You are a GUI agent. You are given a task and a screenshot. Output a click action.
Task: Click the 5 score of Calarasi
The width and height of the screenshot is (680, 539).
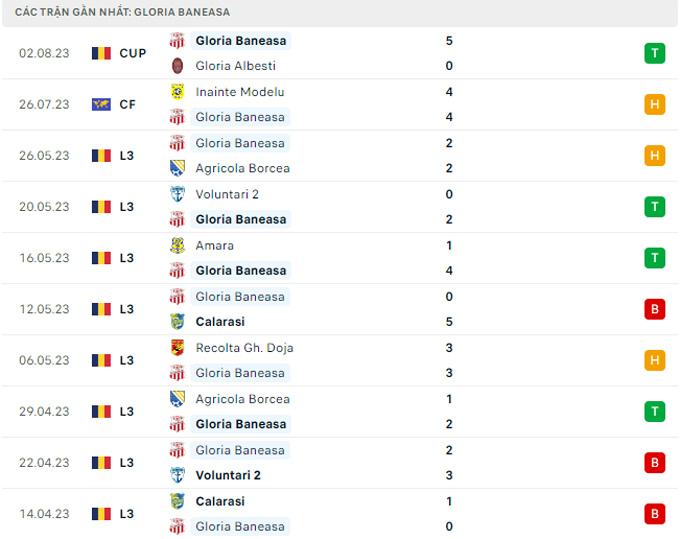[x=449, y=322]
